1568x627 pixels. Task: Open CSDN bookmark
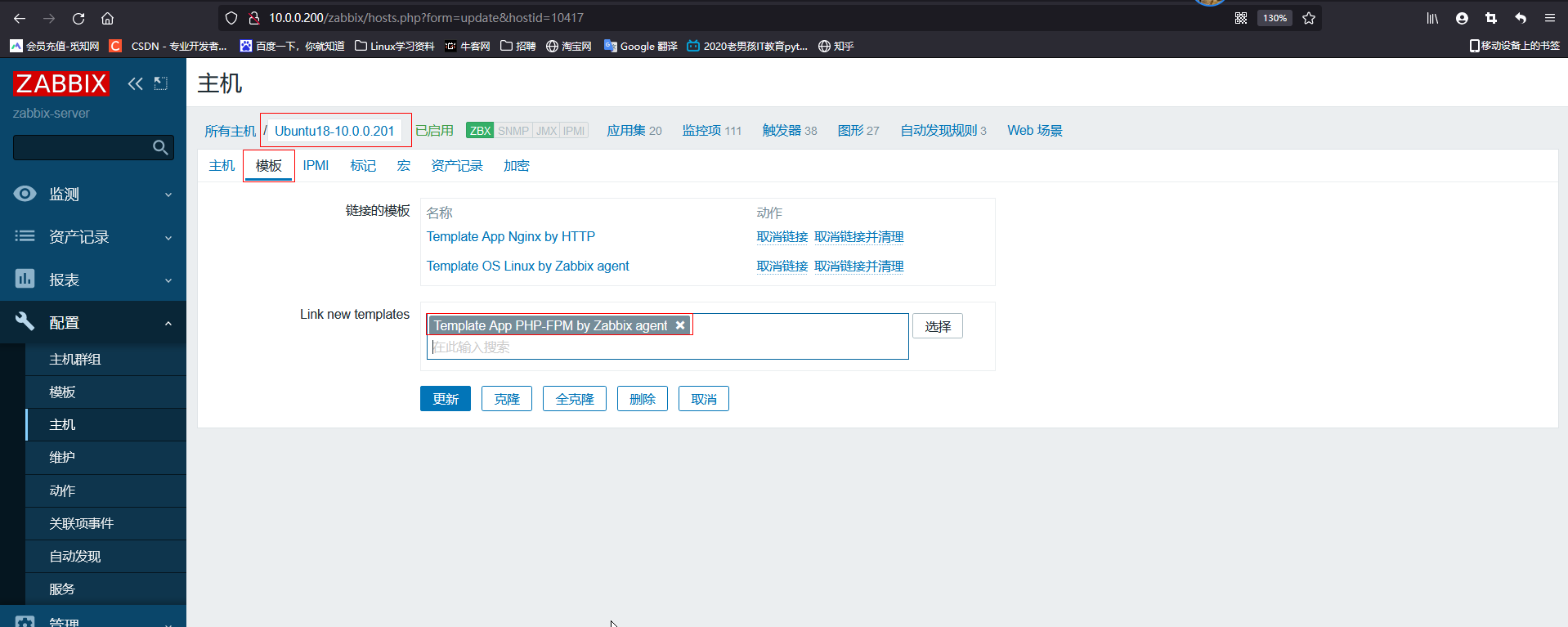(168, 46)
